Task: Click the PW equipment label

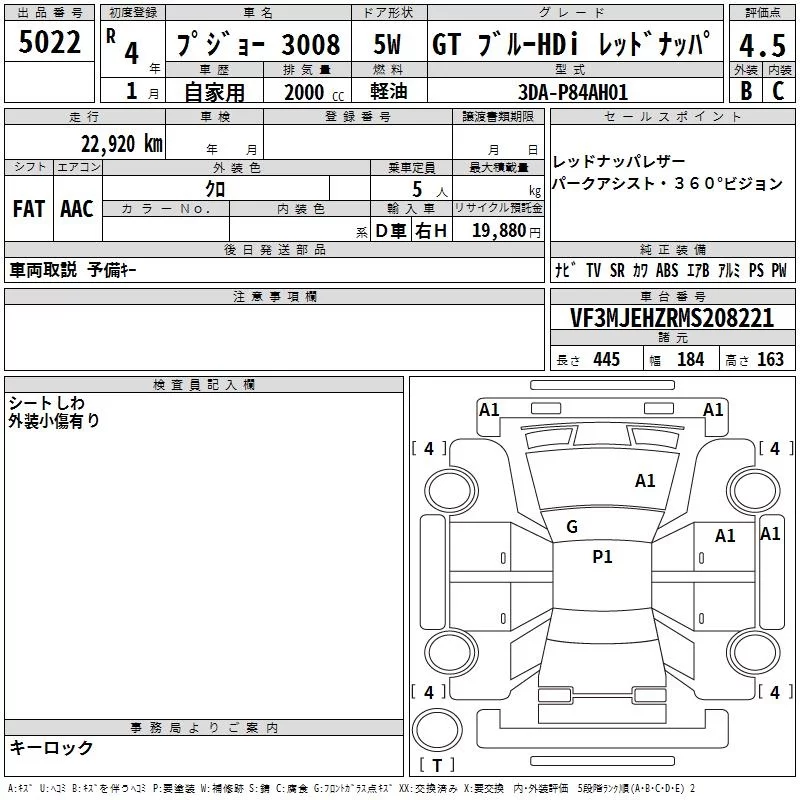Action: click(779, 270)
